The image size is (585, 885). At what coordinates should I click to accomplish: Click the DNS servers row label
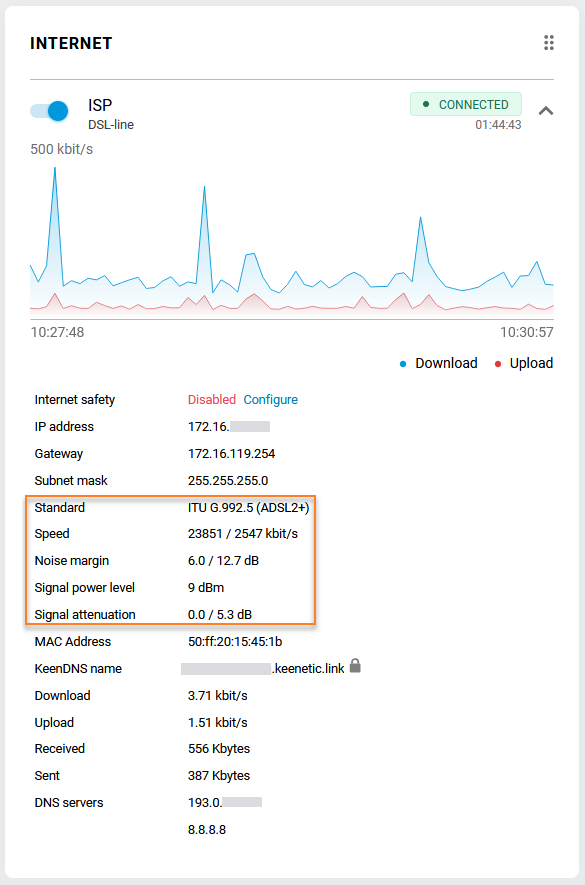(x=69, y=803)
